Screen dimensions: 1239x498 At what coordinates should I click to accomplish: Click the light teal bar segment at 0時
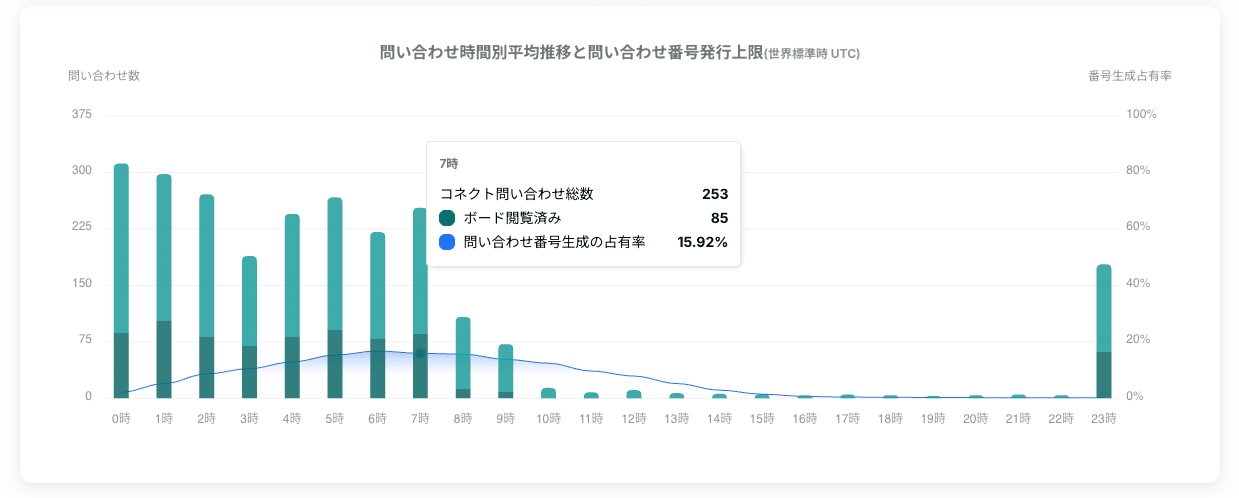tap(121, 247)
